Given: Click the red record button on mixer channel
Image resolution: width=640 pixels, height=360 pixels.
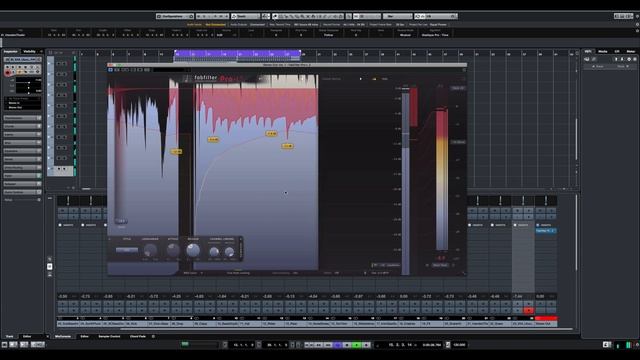Looking at the screenshot, I should (529, 311).
